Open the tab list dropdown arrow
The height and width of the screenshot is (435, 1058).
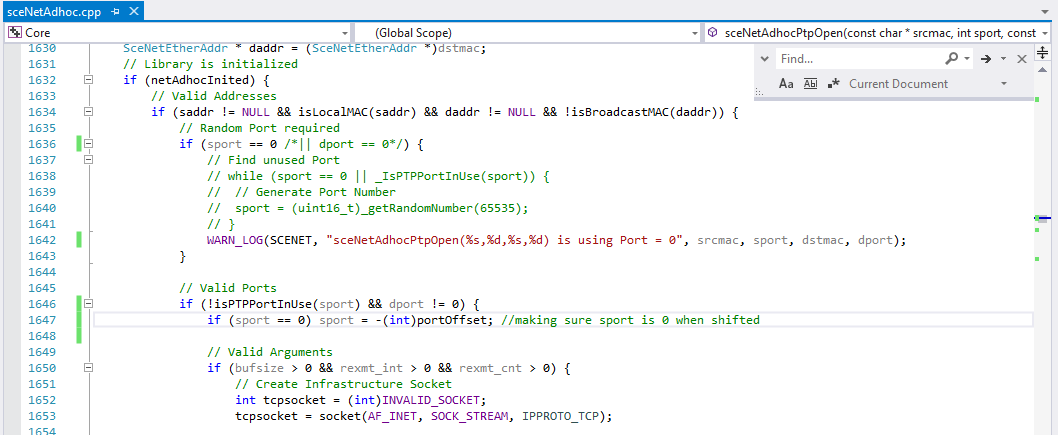point(1045,11)
